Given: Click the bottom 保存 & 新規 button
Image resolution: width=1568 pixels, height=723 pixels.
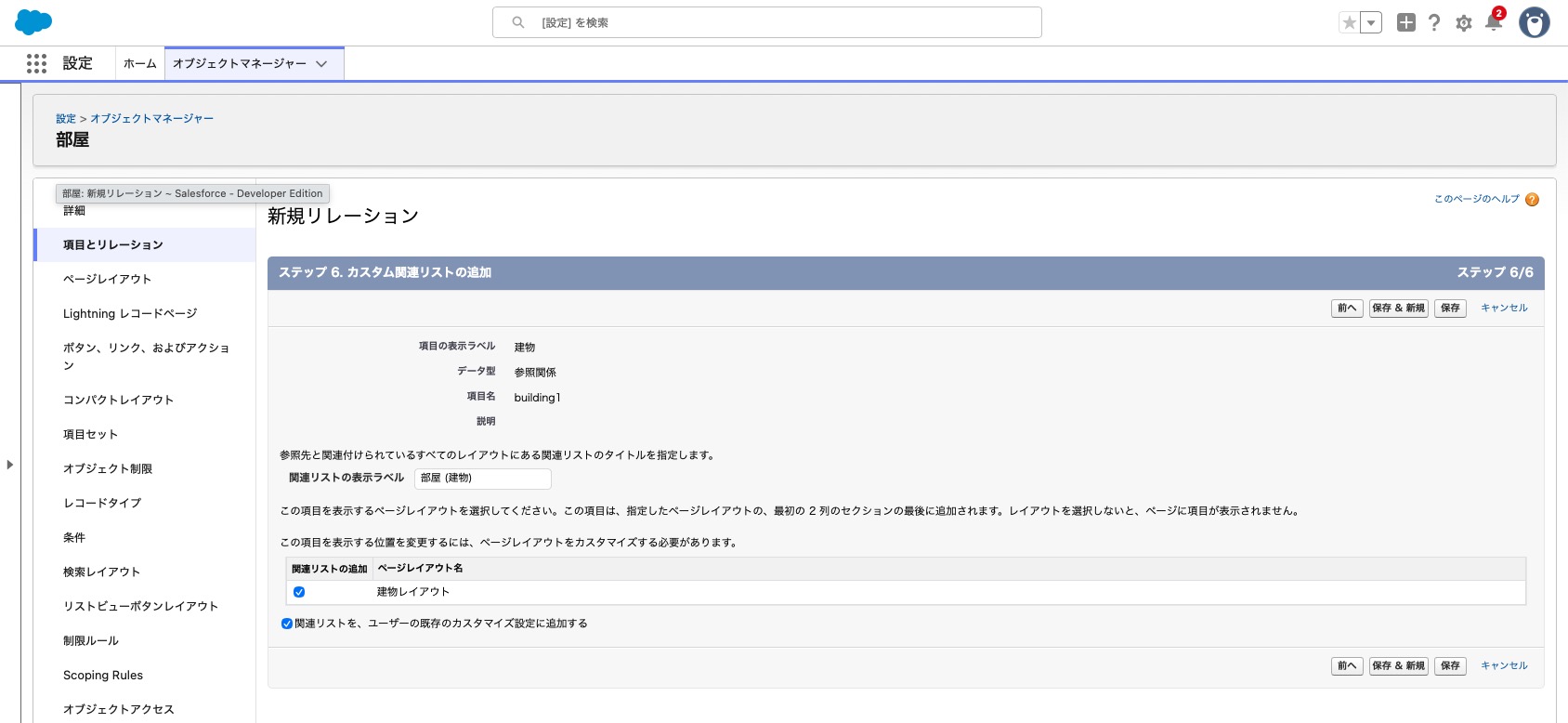Looking at the screenshot, I should (1398, 665).
